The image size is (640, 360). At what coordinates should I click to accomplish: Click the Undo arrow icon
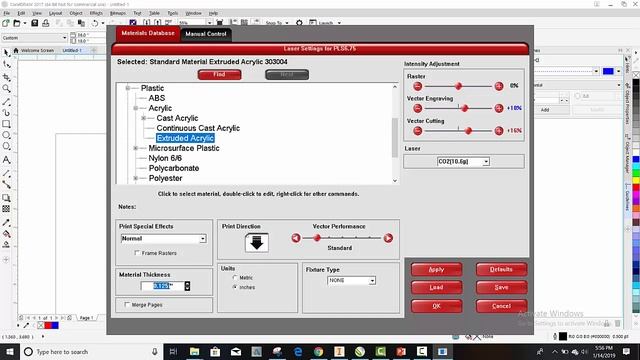coord(95,23)
